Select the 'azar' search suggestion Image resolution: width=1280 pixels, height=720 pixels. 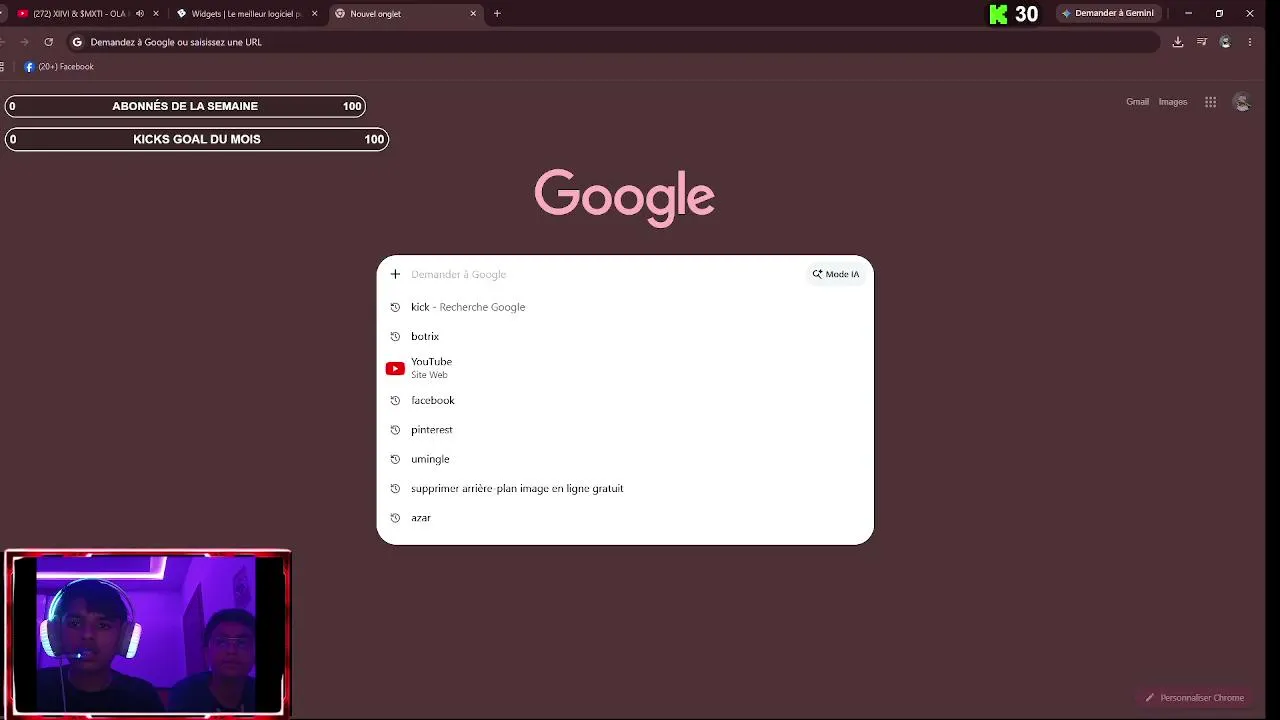pos(625,518)
